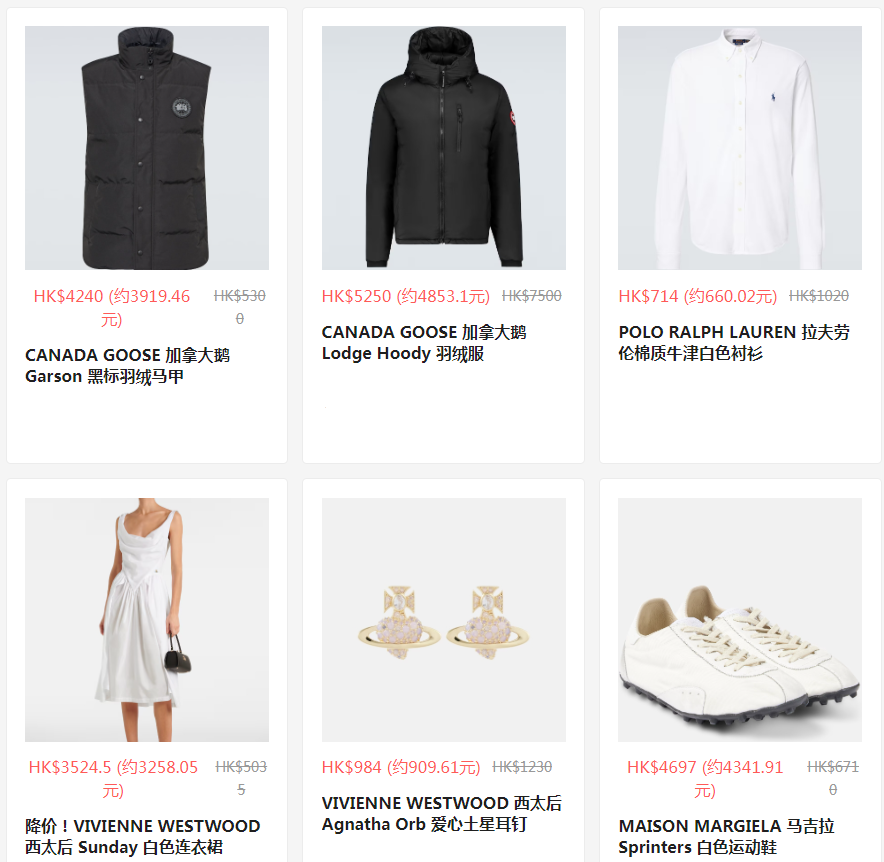Open the white Polo Ralph Lauren shirt image
Viewport: 884px width, 862px height.
click(x=740, y=148)
